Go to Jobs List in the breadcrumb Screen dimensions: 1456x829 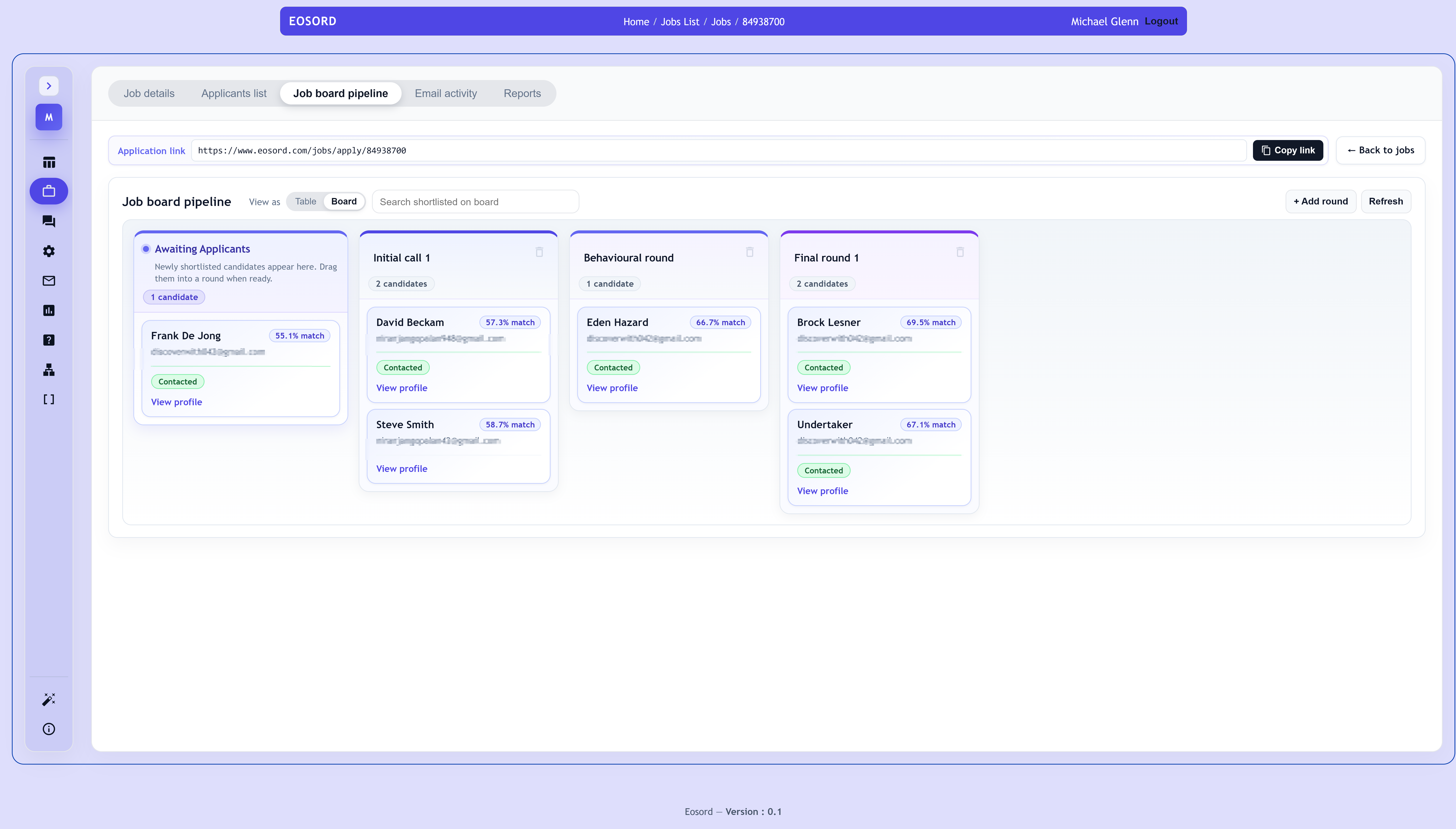(680, 22)
